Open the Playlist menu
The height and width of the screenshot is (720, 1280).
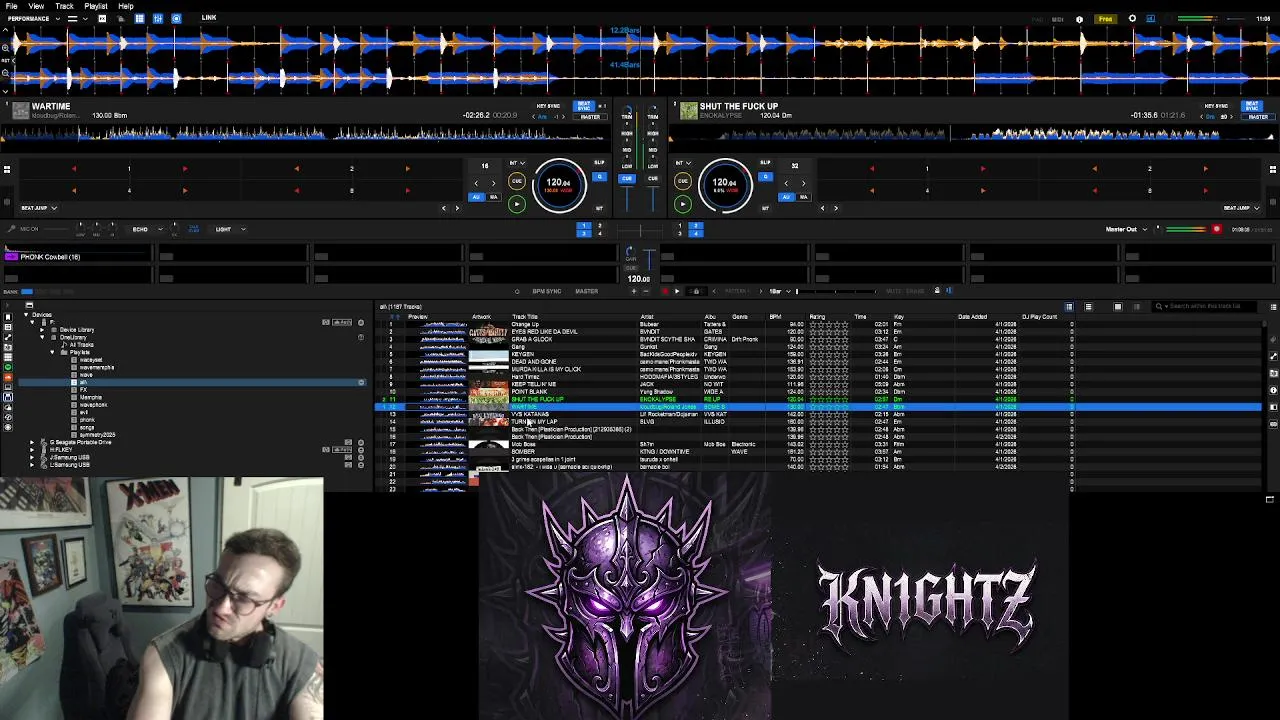click(x=96, y=6)
